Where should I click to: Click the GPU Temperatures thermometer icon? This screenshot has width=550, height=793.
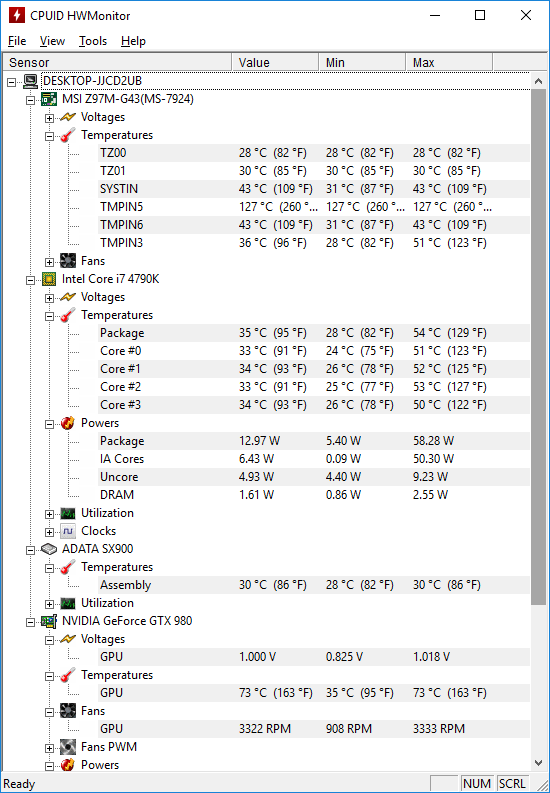click(68, 675)
